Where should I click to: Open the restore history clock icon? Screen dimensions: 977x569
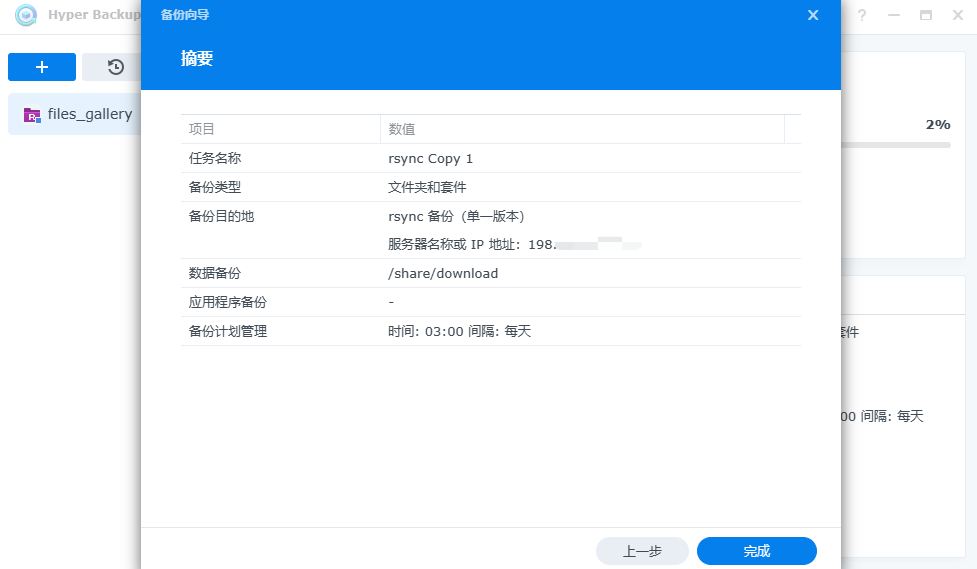coord(116,67)
